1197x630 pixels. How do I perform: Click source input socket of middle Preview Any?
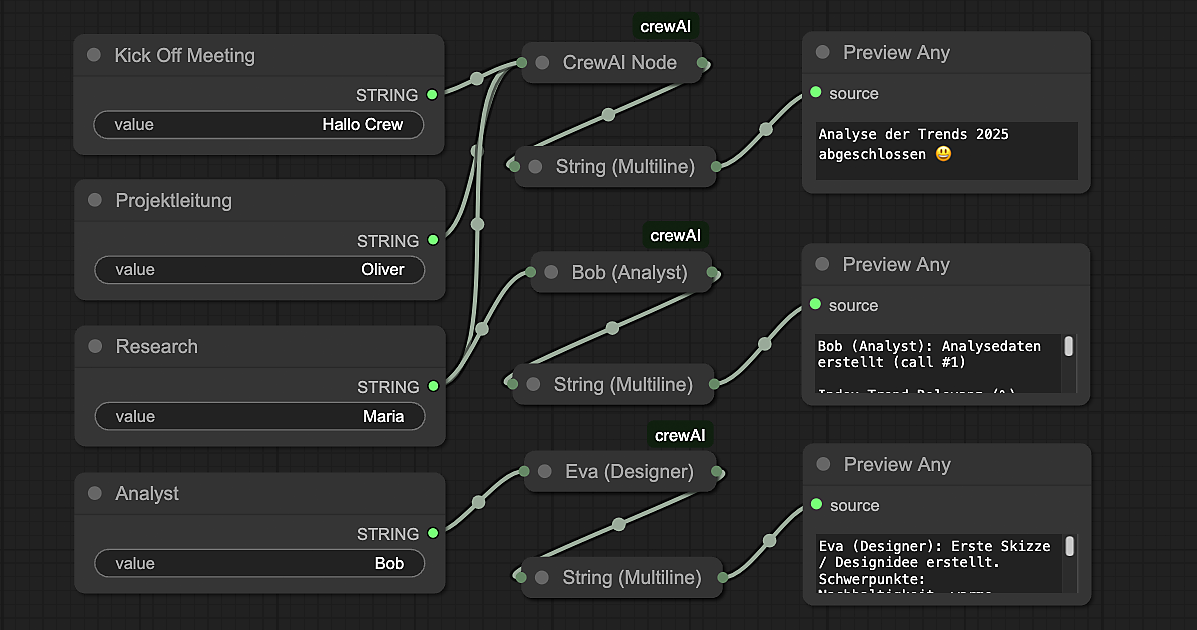(816, 304)
